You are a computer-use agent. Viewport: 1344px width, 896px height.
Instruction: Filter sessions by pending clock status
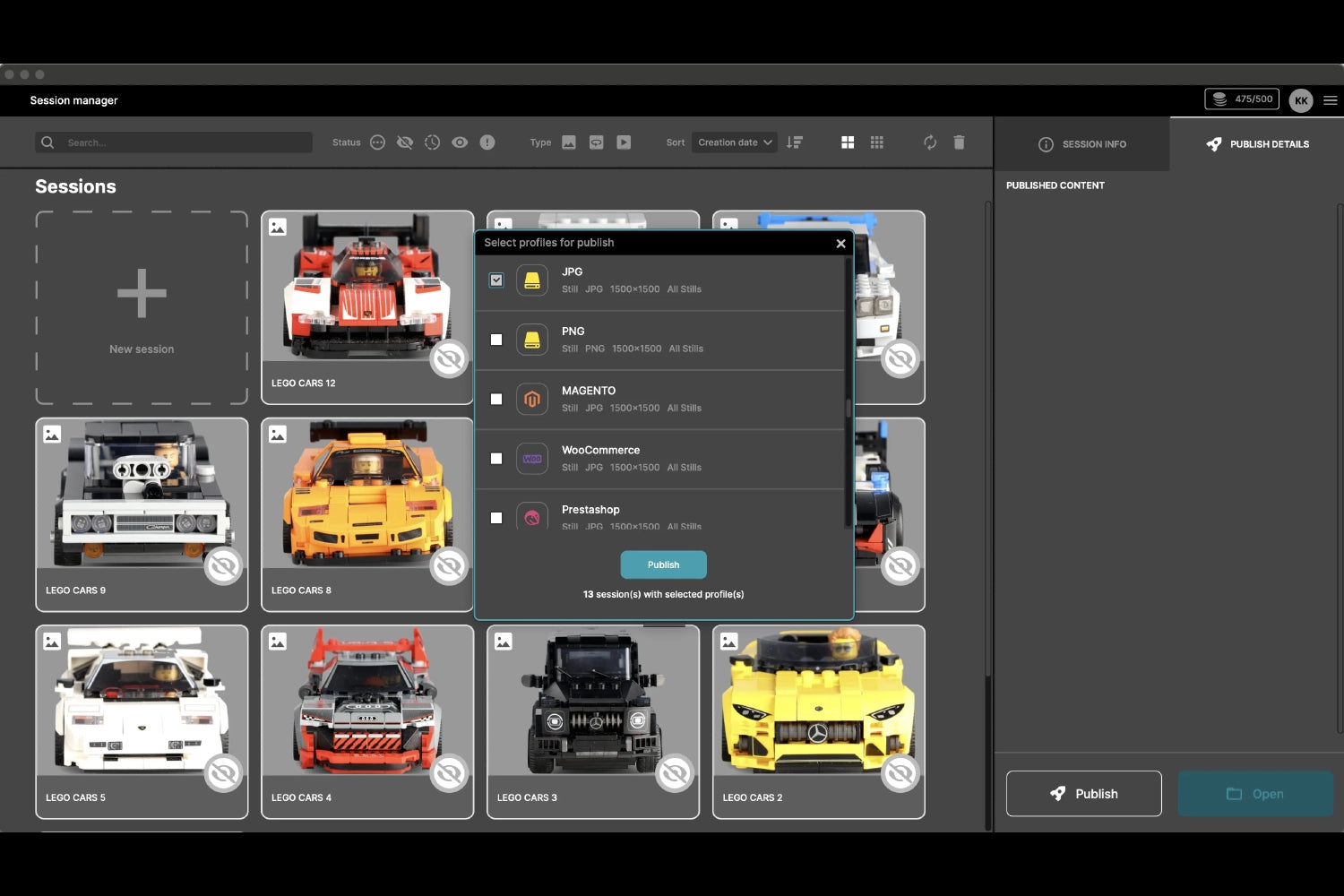click(x=432, y=142)
